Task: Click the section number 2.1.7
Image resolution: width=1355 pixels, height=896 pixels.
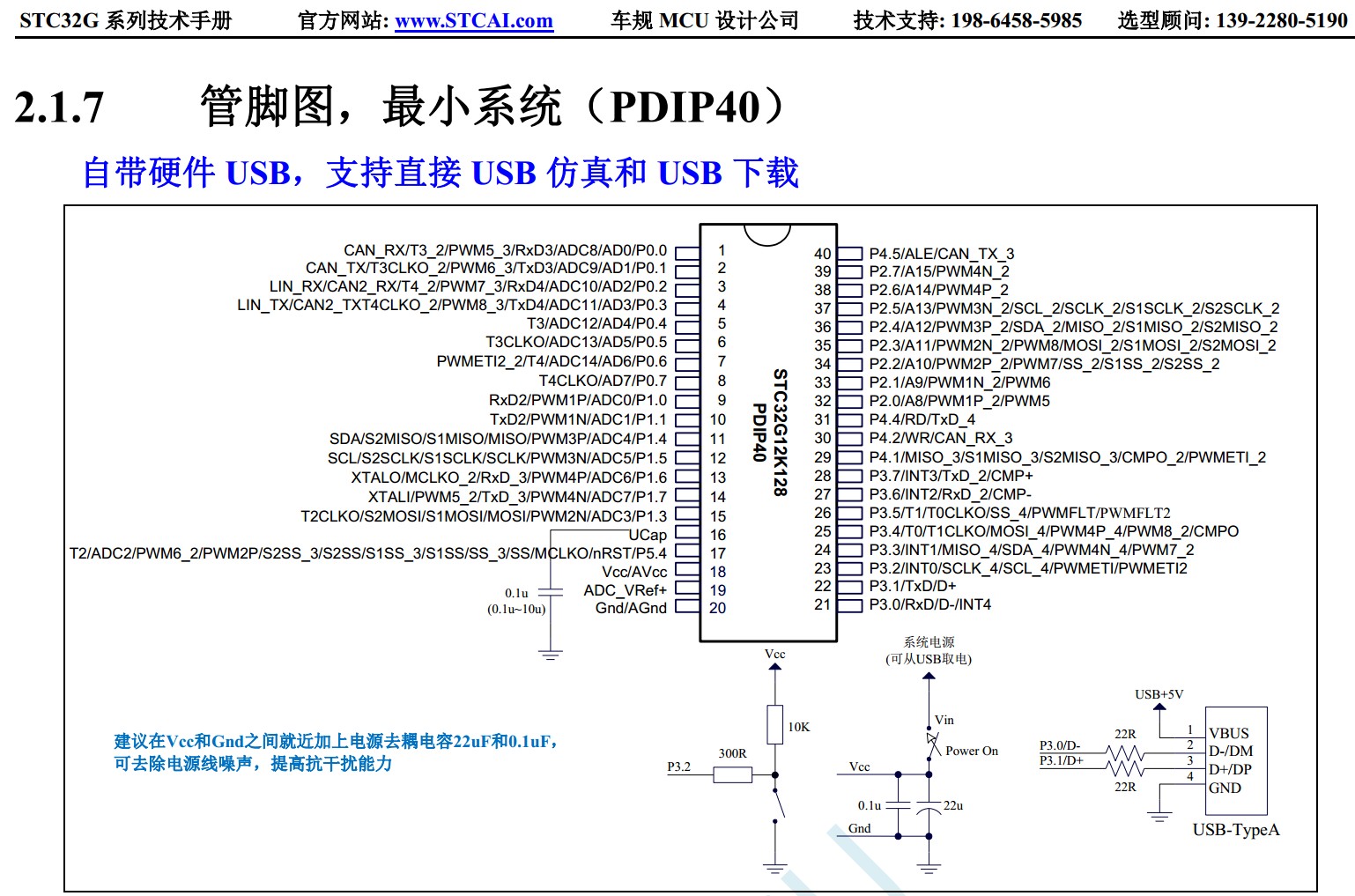Action: (59, 107)
